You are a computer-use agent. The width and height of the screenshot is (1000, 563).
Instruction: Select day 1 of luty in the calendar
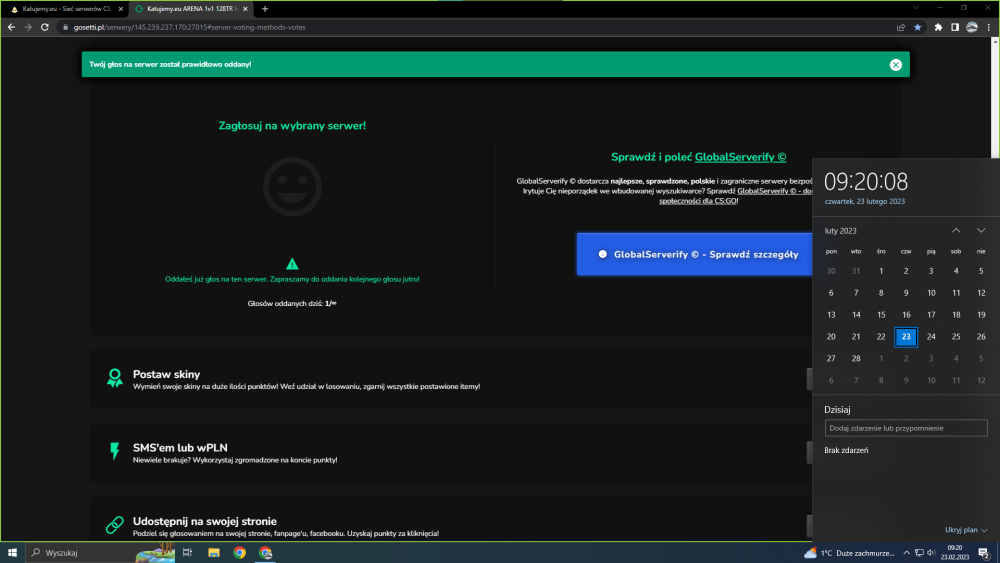pos(881,271)
